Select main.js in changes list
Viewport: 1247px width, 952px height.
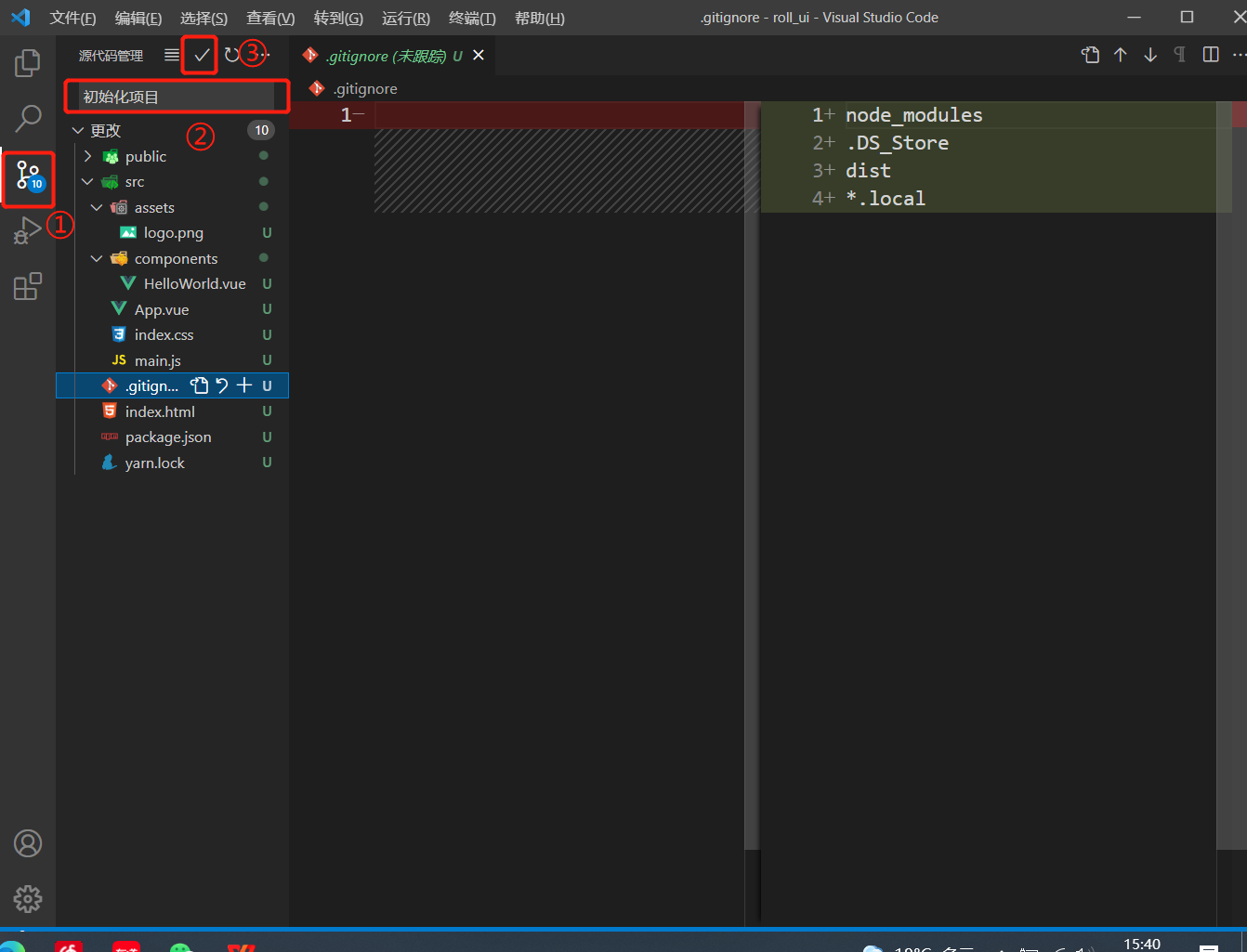[x=158, y=360]
